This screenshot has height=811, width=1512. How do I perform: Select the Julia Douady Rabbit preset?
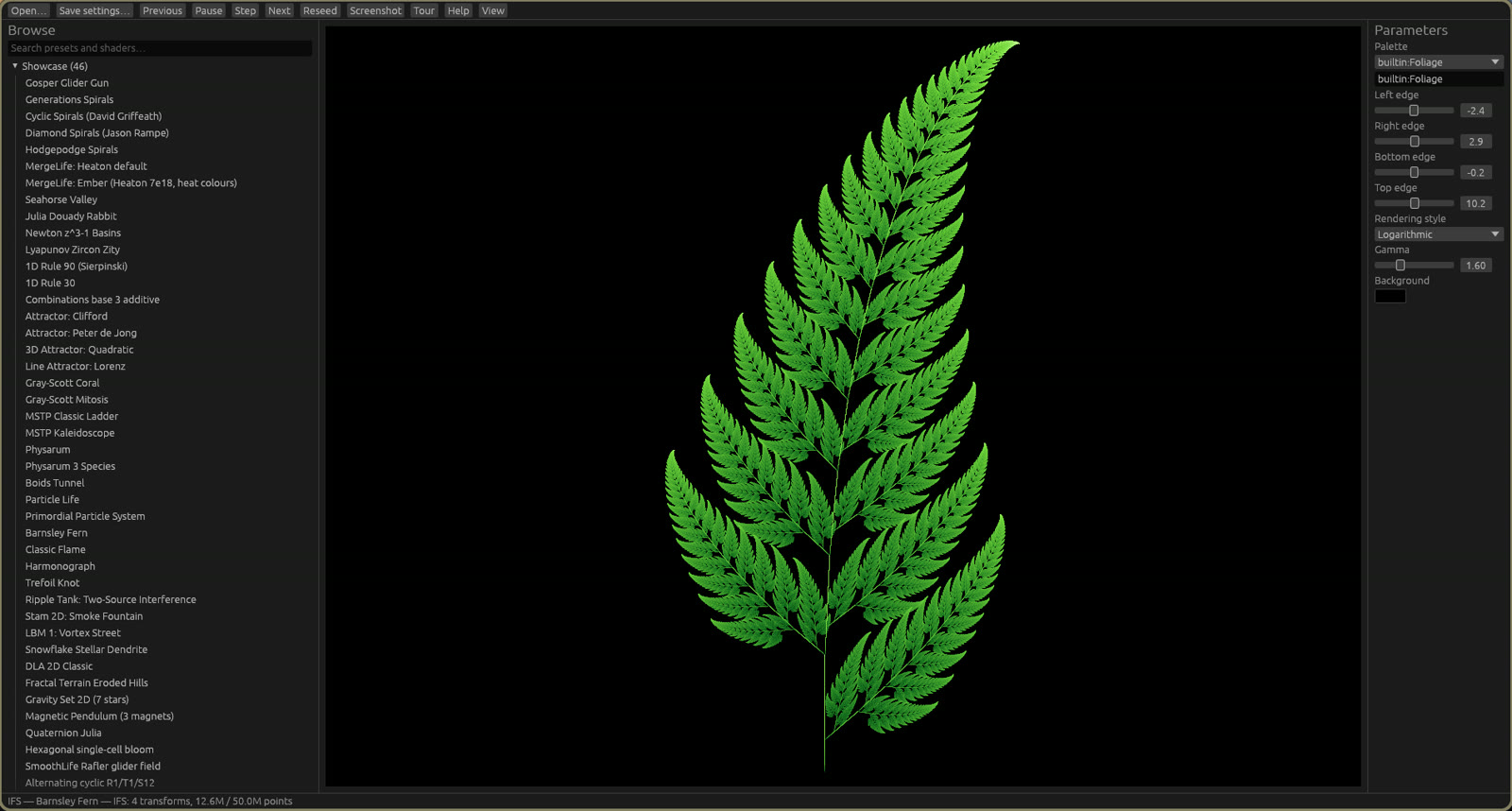coord(71,216)
